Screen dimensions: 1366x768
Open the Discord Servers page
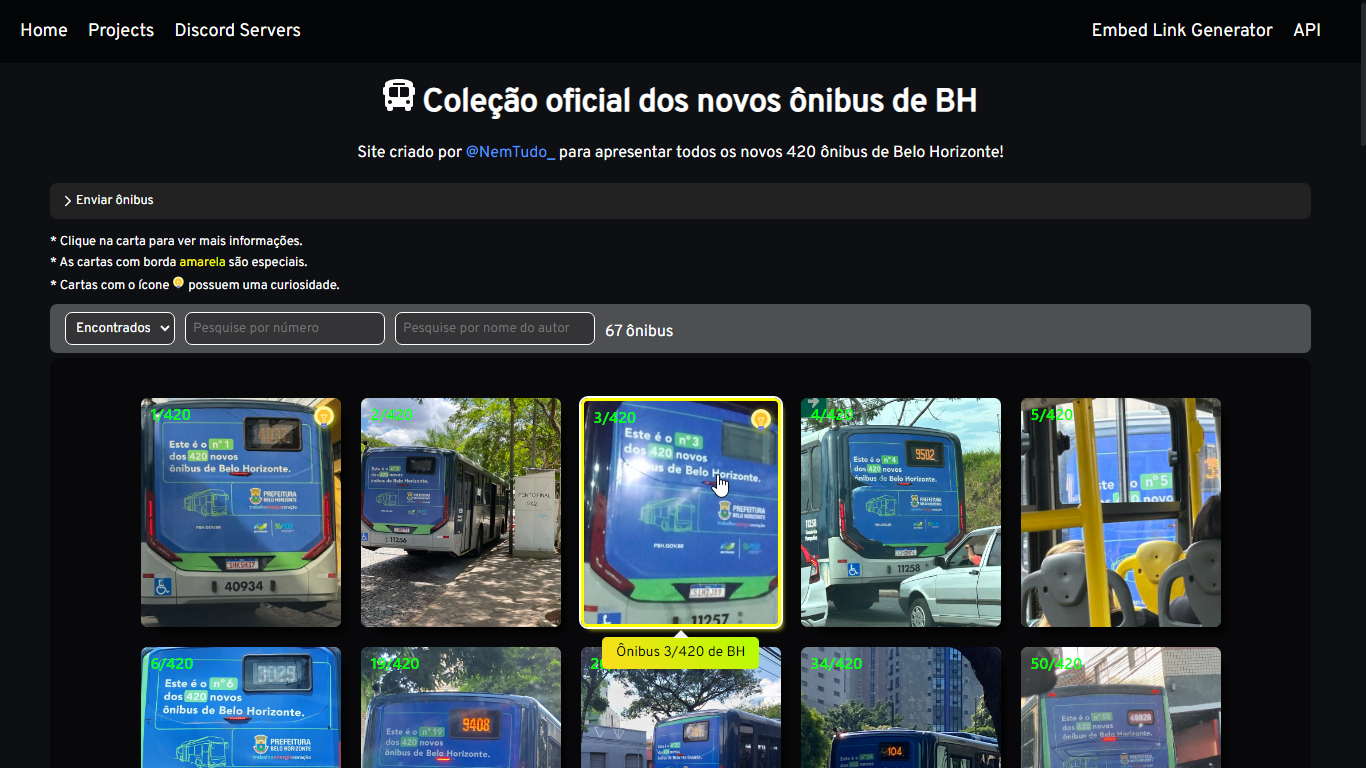[238, 30]
